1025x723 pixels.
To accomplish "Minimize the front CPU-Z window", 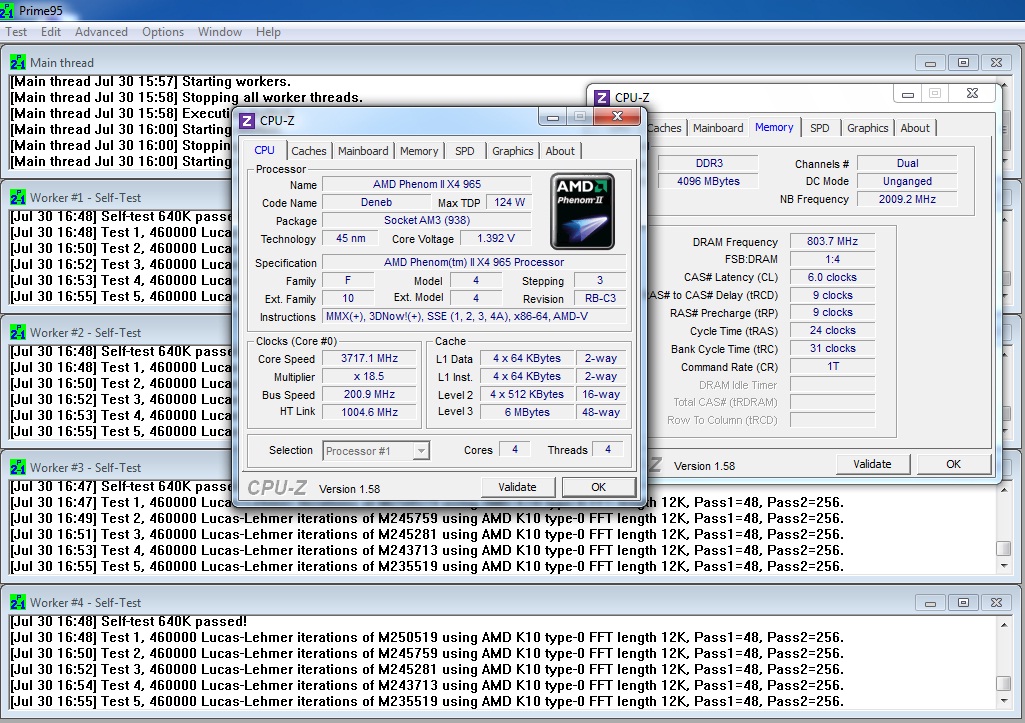I will click(x=553, y=117).
